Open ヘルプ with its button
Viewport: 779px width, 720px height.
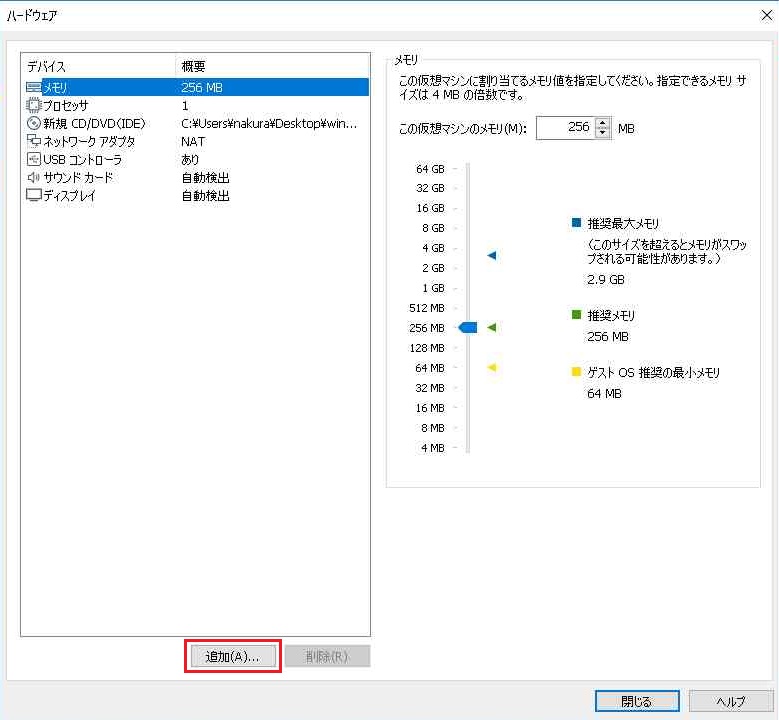731,701
